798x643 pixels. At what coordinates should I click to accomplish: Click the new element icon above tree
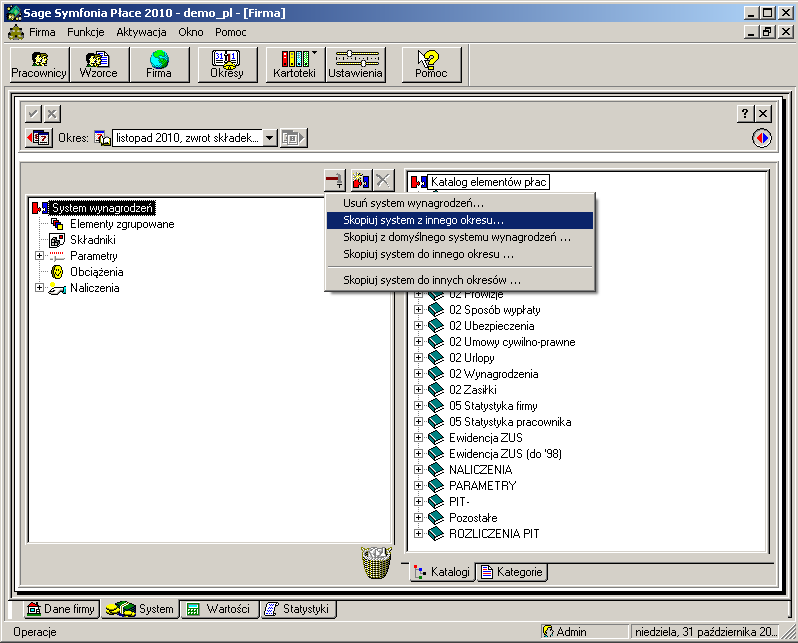(x=361, y=180)
